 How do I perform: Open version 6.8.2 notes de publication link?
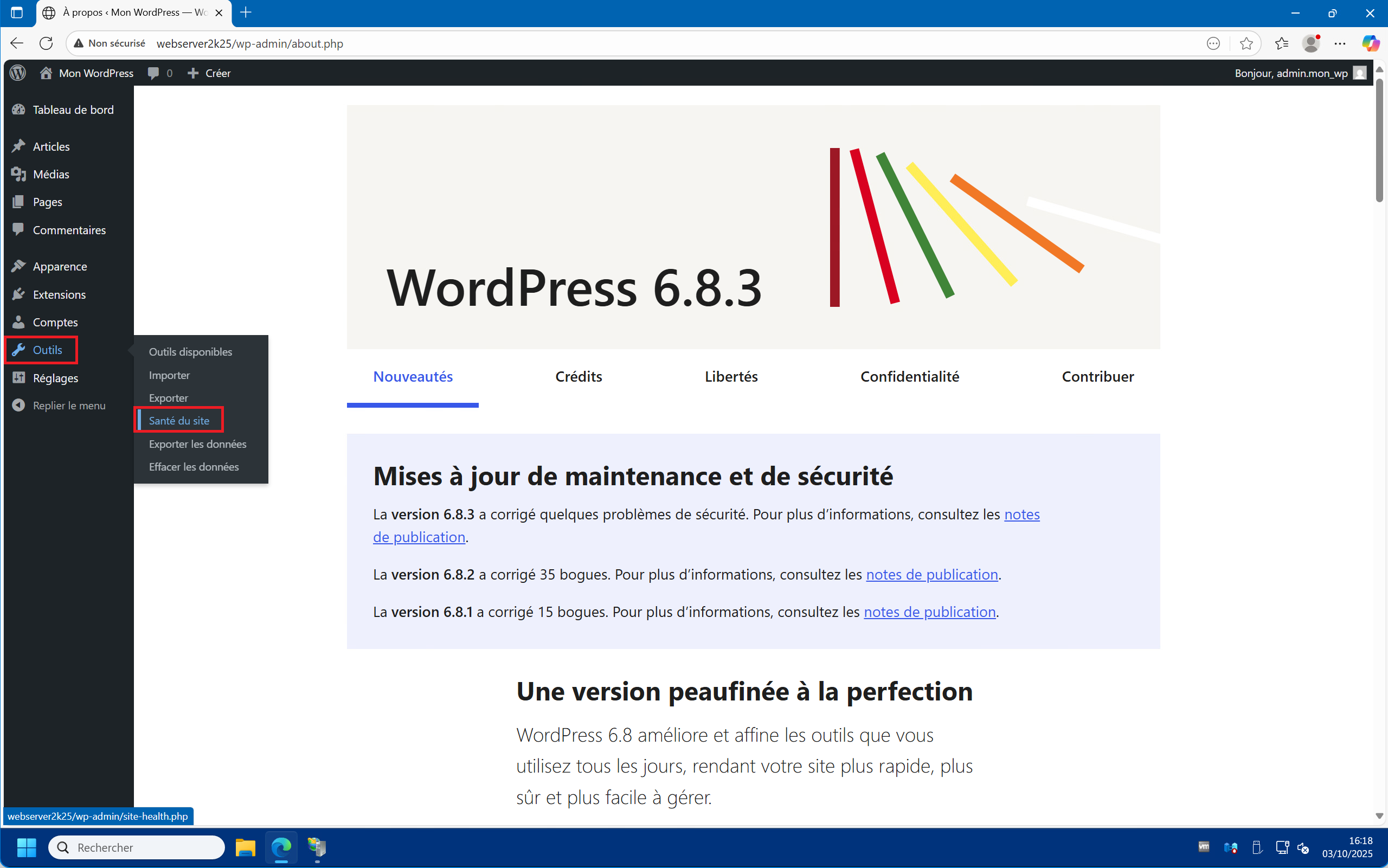(x=931, y=575)
